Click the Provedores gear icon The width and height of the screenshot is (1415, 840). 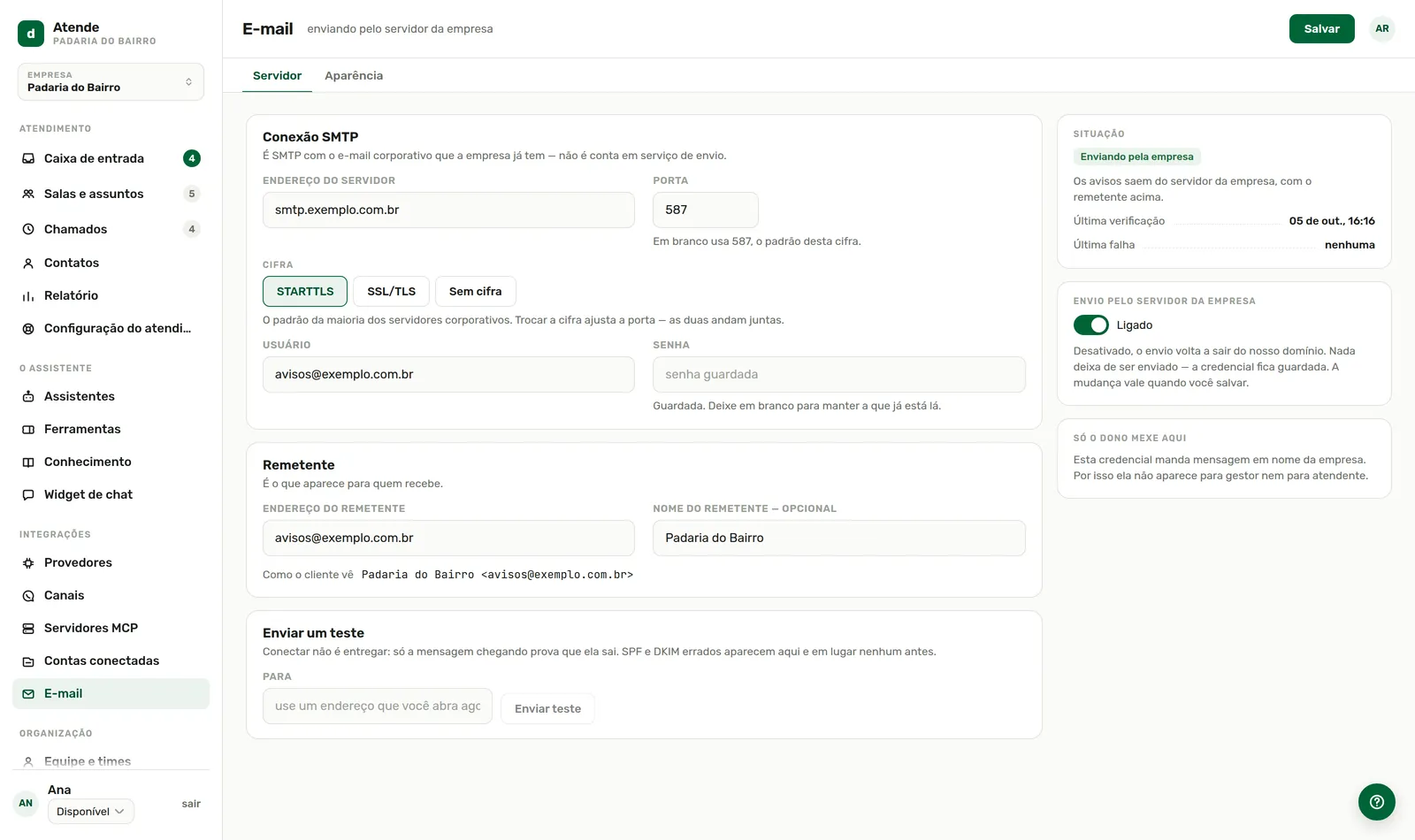[x=28, y=563]
